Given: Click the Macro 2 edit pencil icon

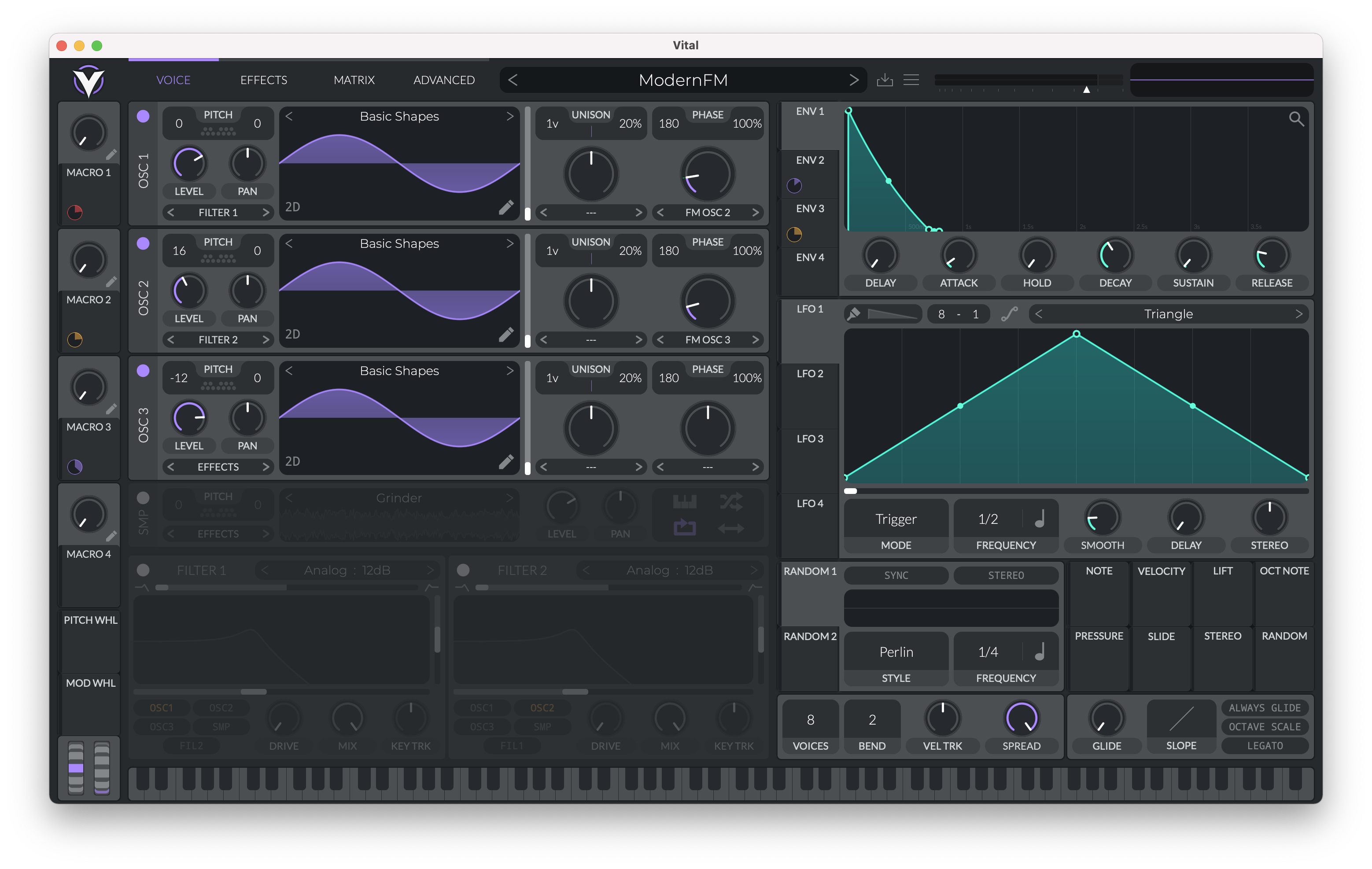Looking at the screenshot, I should (x=111, y=281).
